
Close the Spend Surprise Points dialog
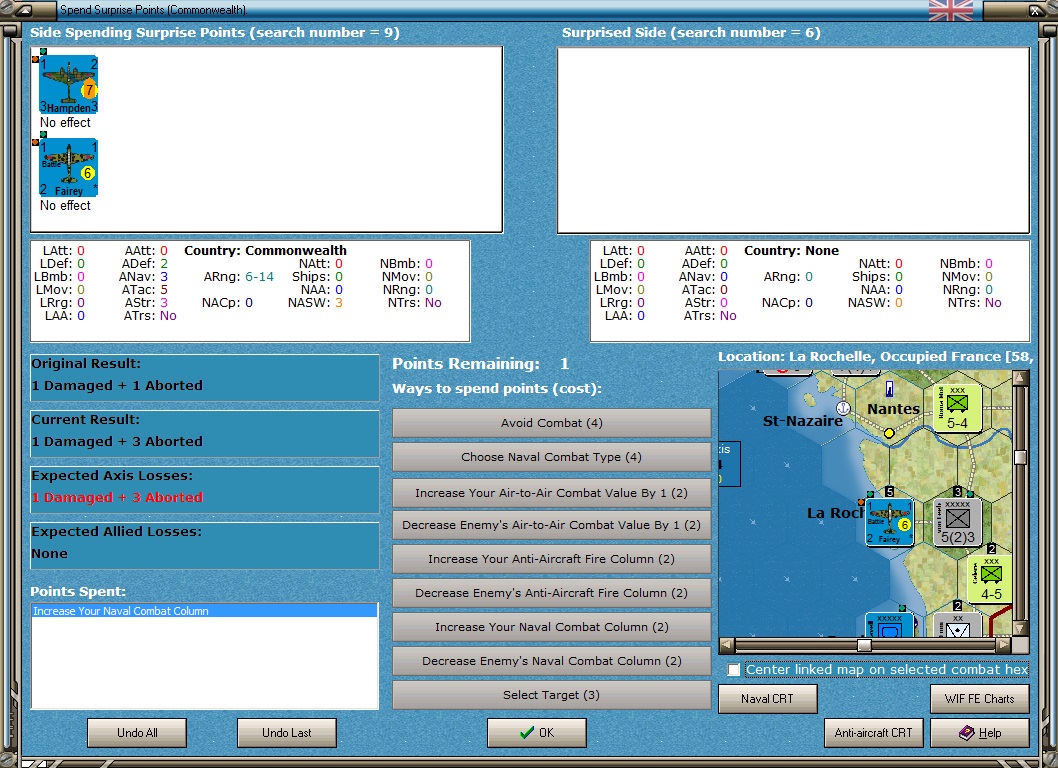tap(1035, 10)
